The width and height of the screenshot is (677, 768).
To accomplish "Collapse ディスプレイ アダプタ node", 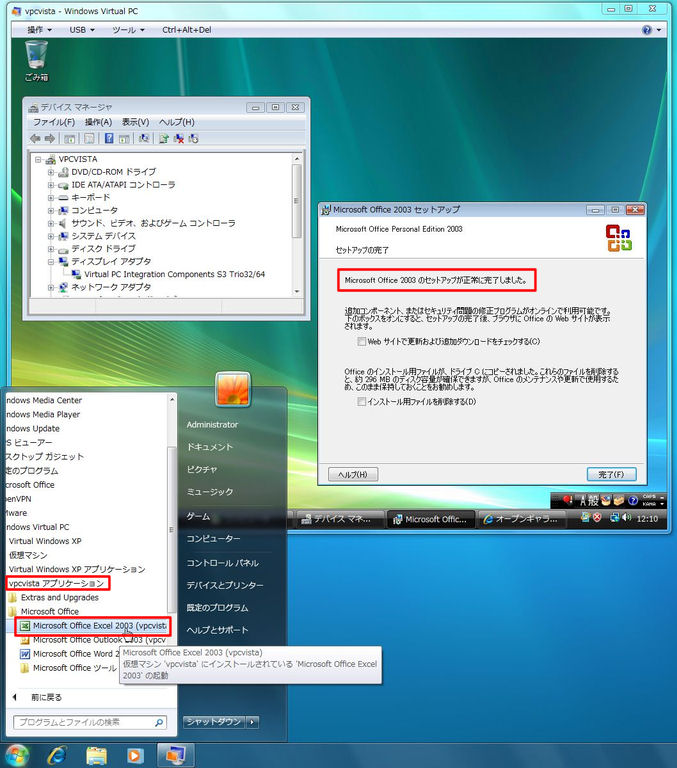I will point(50,262).
